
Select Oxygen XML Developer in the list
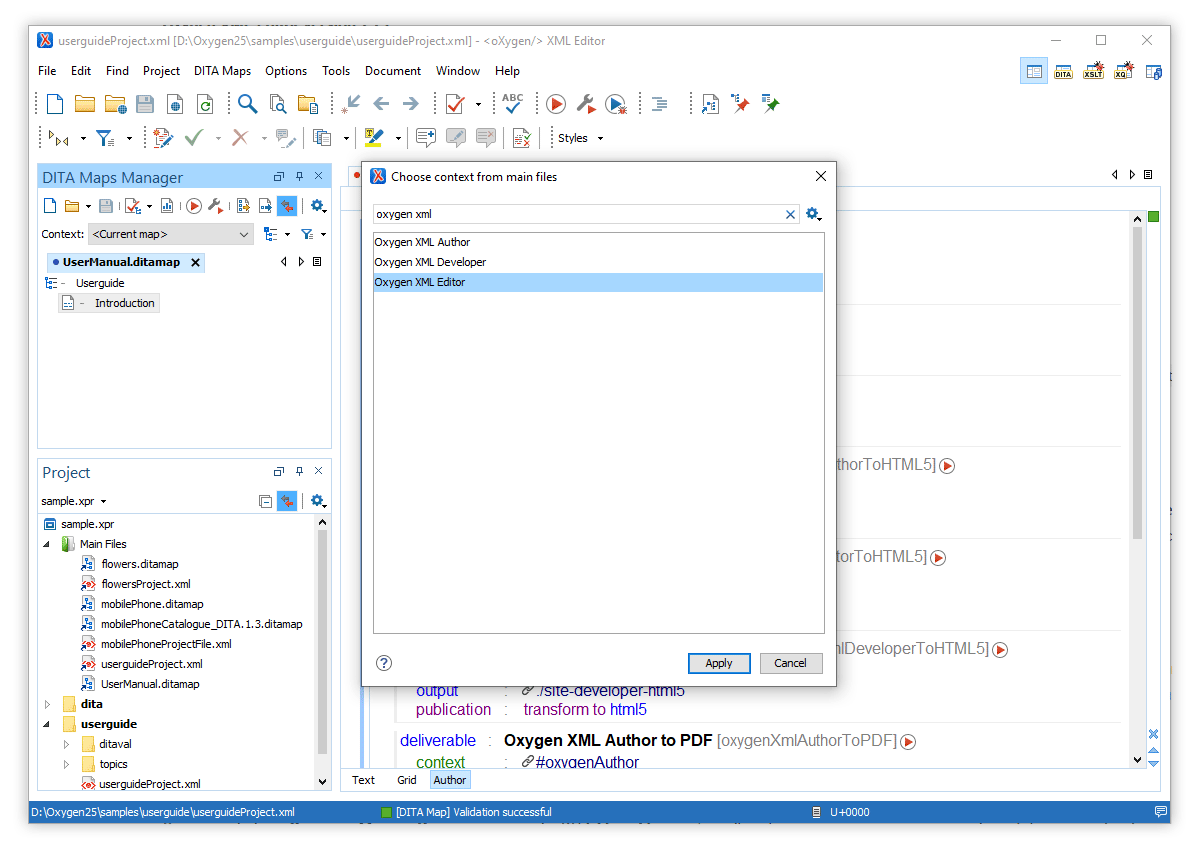pyautogui.click(x=598, y=262)
